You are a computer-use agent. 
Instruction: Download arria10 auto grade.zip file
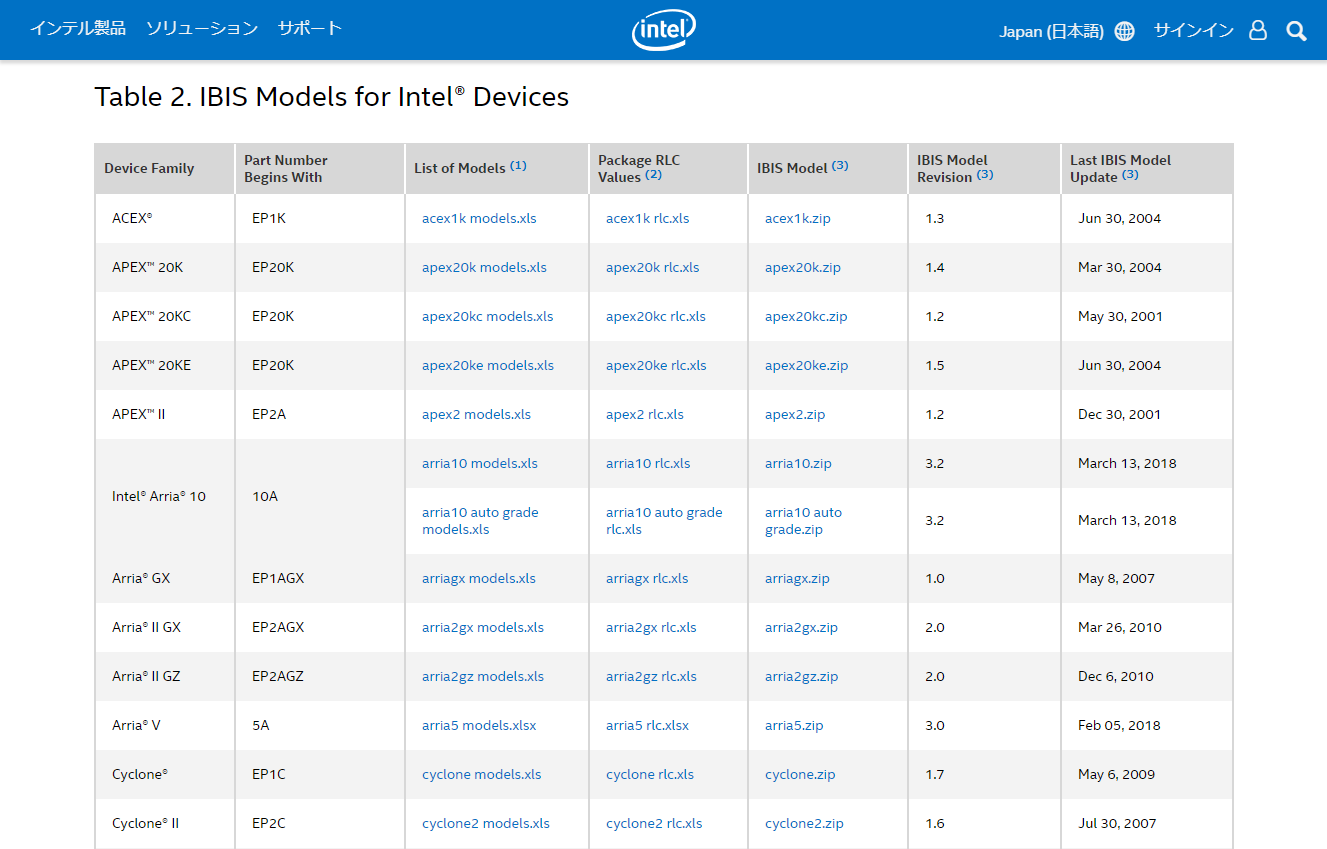click(803, 521)
